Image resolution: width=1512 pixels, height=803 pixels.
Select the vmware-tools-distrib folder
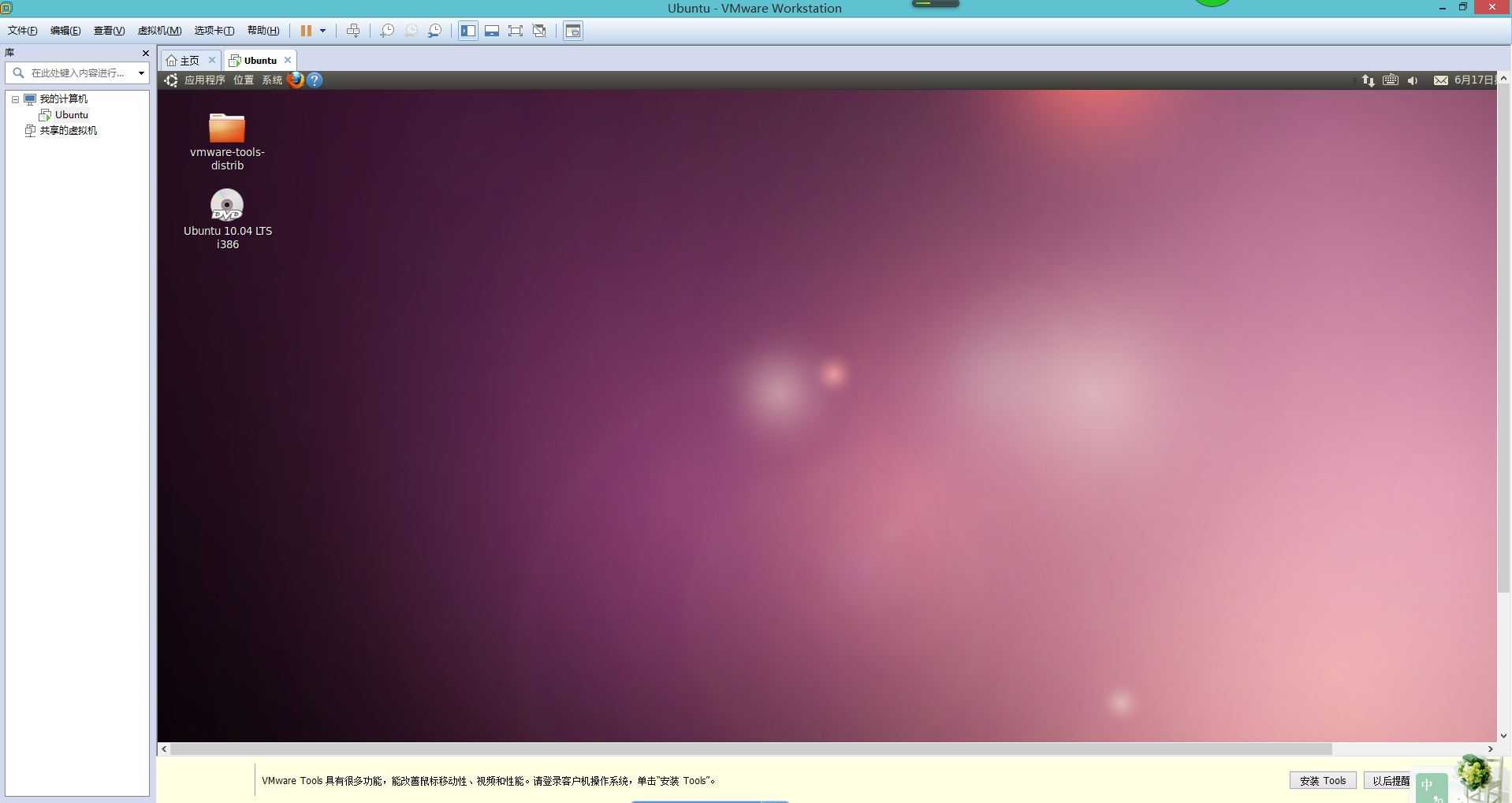click(227, 142)
